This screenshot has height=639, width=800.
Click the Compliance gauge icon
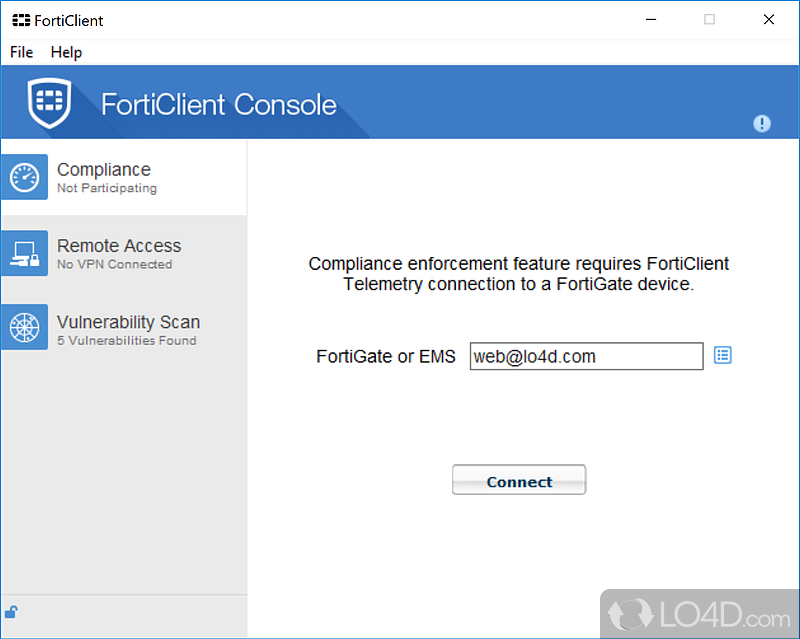tap(24, 178)
